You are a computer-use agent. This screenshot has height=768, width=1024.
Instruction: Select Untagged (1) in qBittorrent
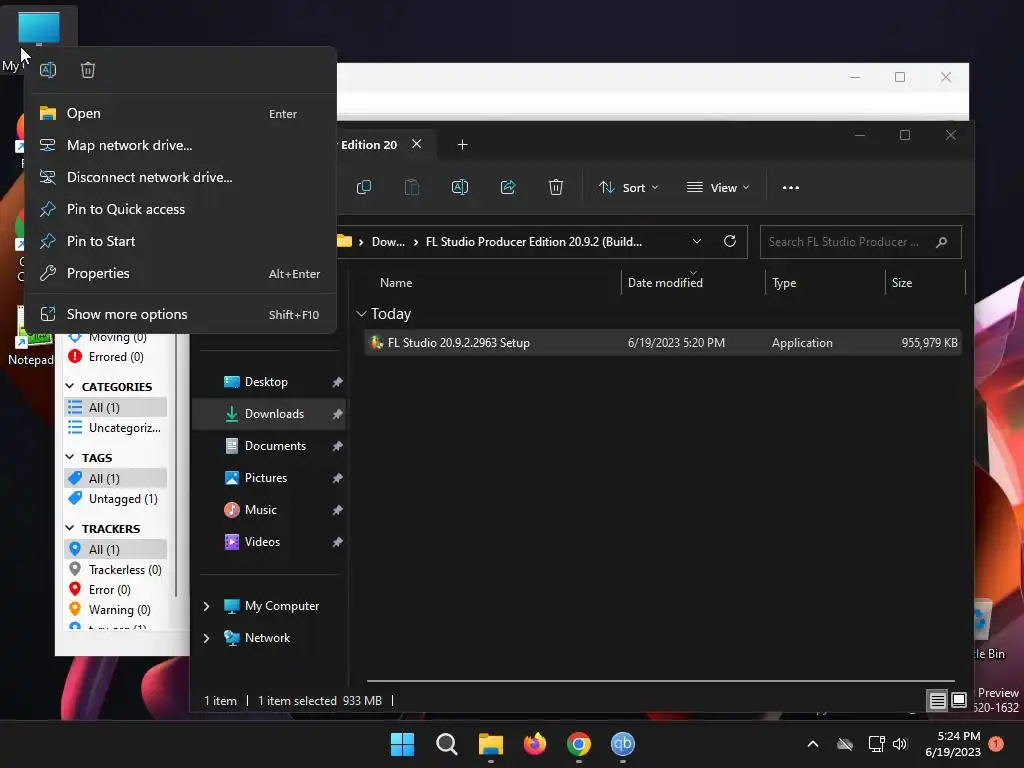[x=116, y=499]
